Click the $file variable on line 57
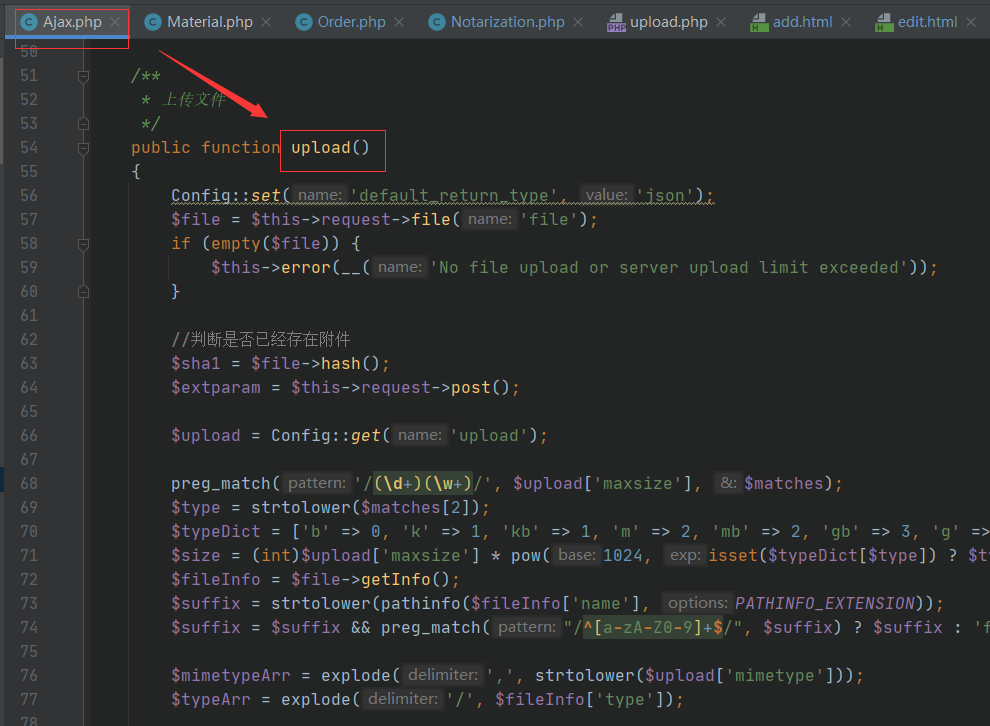The image size is (990, 726). click(x=196, y=220)
